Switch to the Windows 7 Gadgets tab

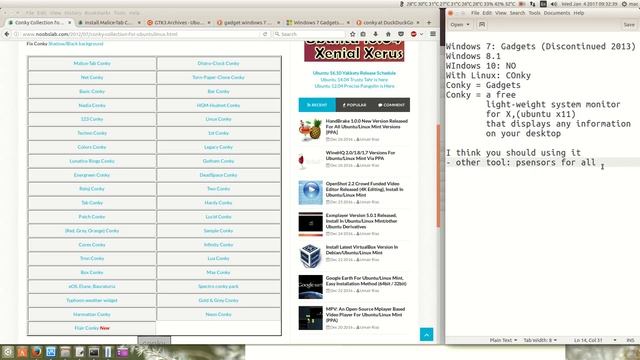[318, 22]
